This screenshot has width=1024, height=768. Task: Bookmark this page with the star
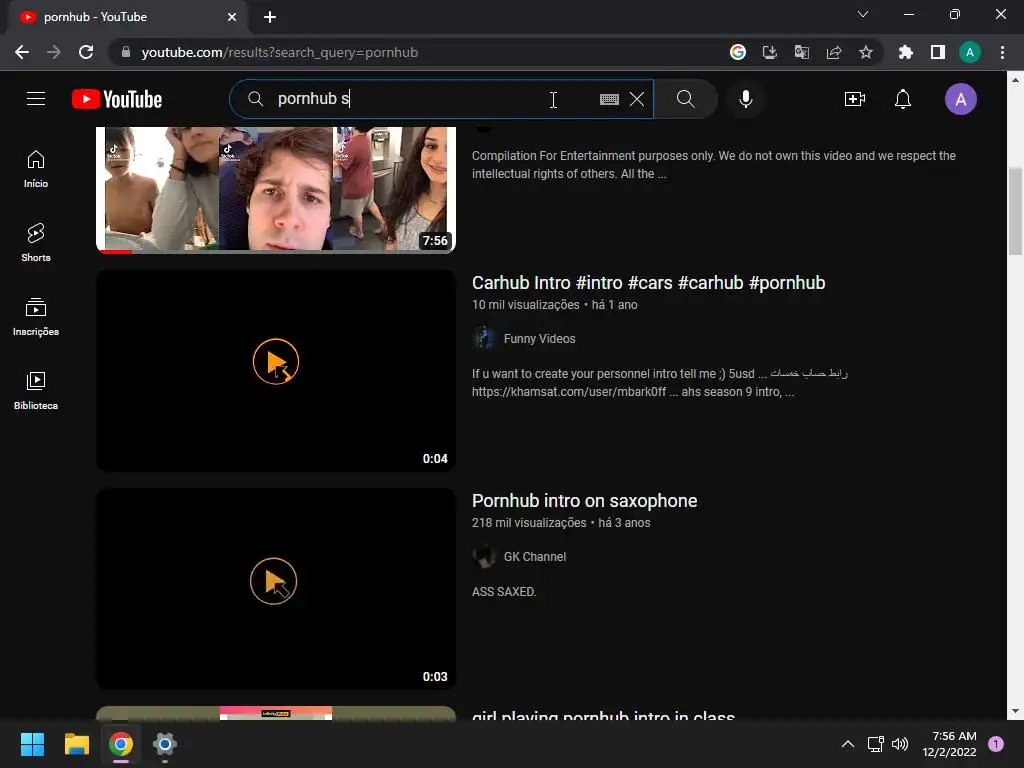865,52
